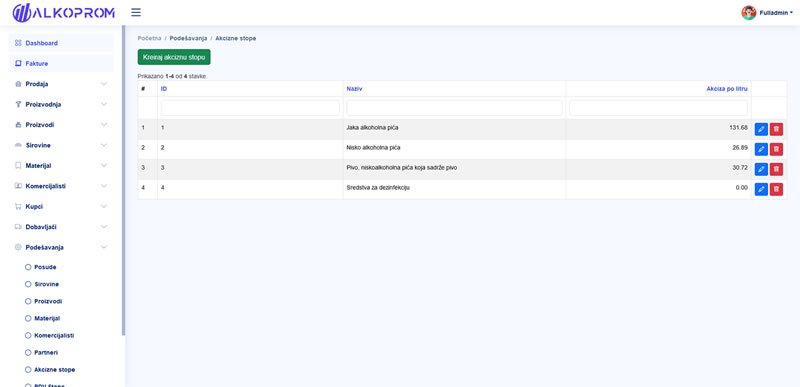Select the Partneri settings item
The height and width of the screenshot is (387, 800).
46,352
